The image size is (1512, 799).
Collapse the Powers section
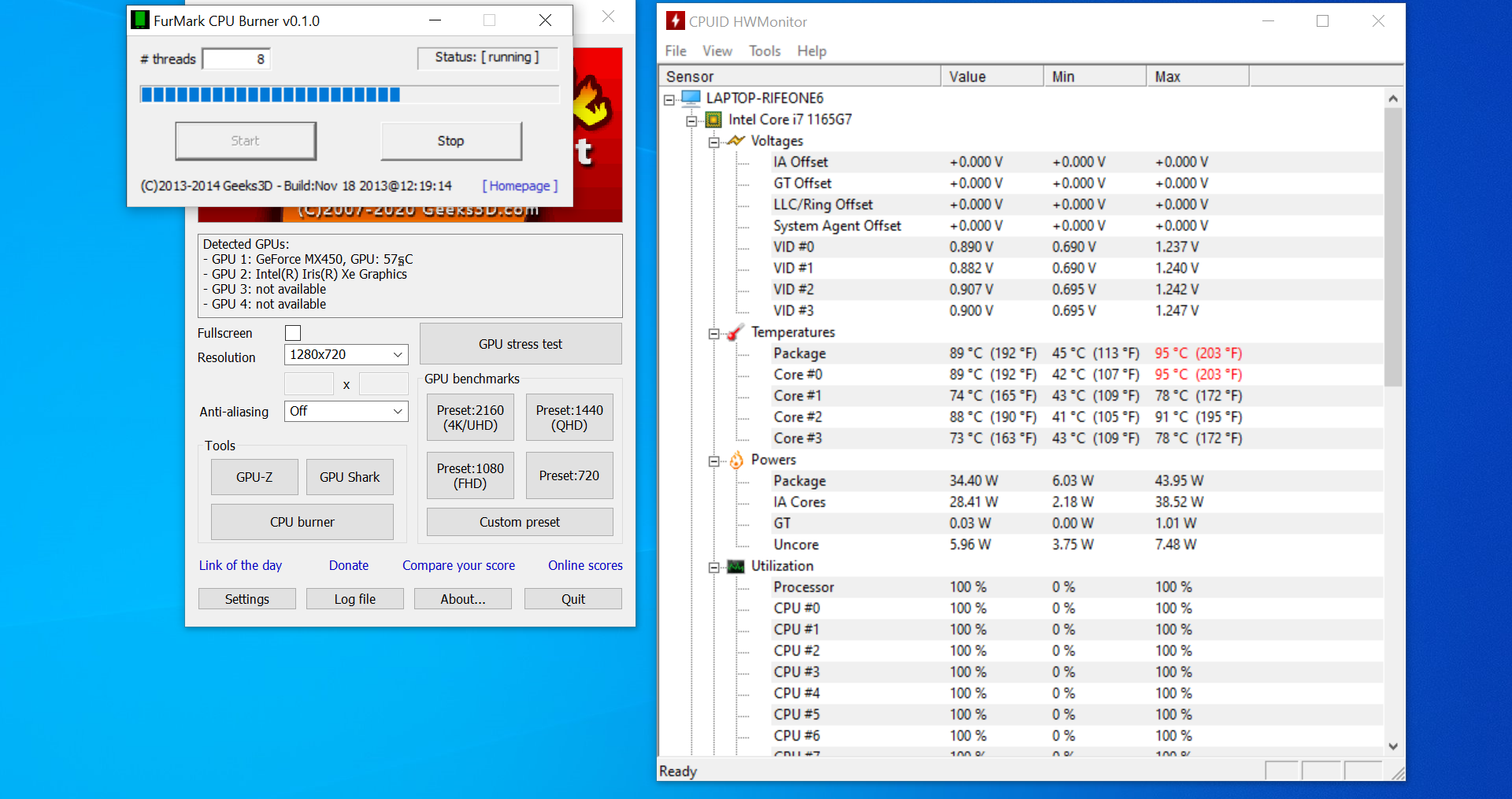(x=713, y=461)
